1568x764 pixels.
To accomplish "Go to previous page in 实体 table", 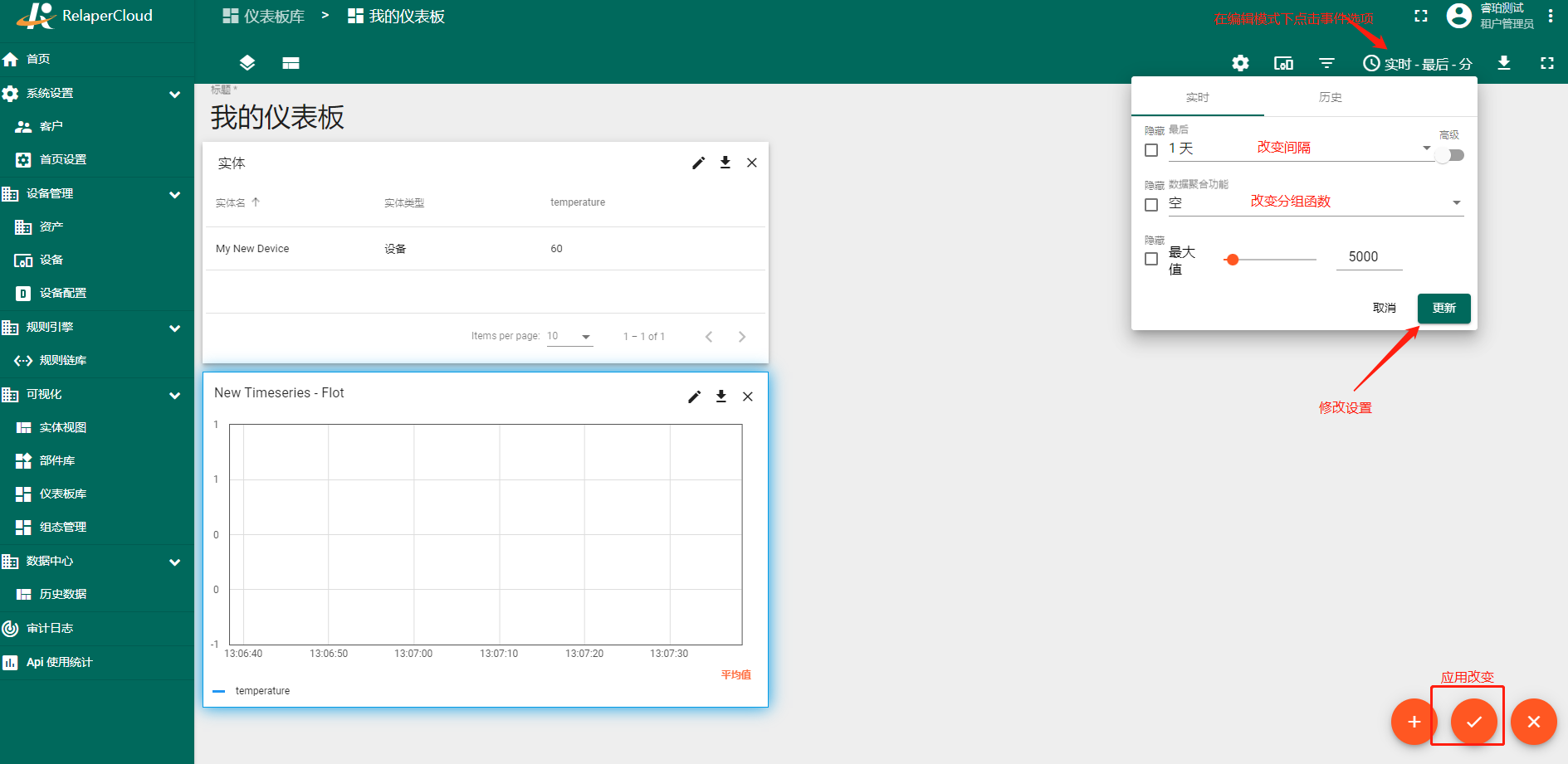I will click(x=709, y=336).
